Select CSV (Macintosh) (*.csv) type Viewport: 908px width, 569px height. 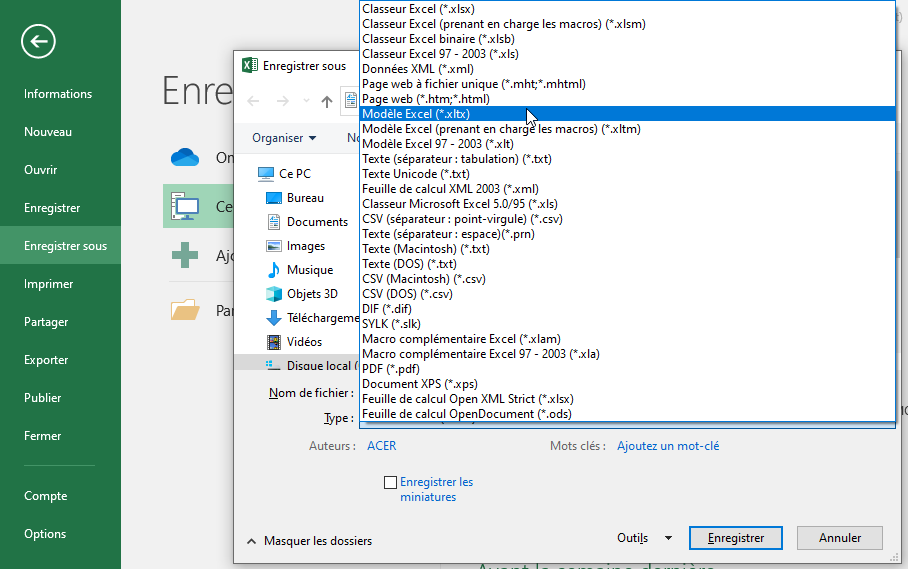click(627, 279)
